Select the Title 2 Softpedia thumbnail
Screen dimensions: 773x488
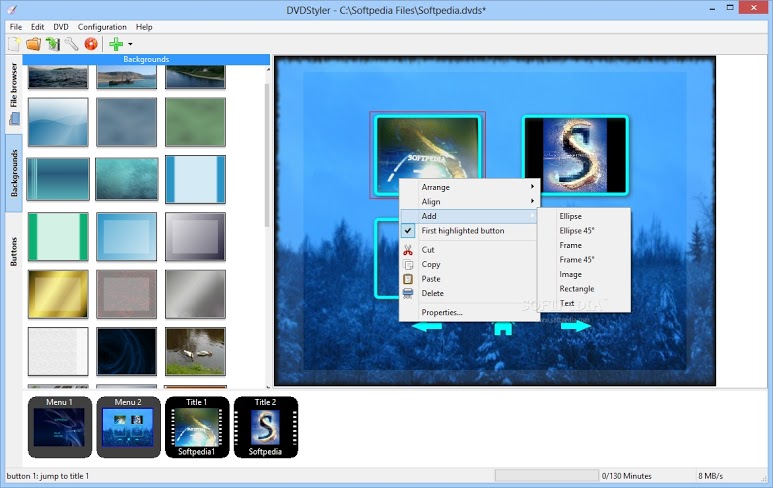[x=266, y=427]
